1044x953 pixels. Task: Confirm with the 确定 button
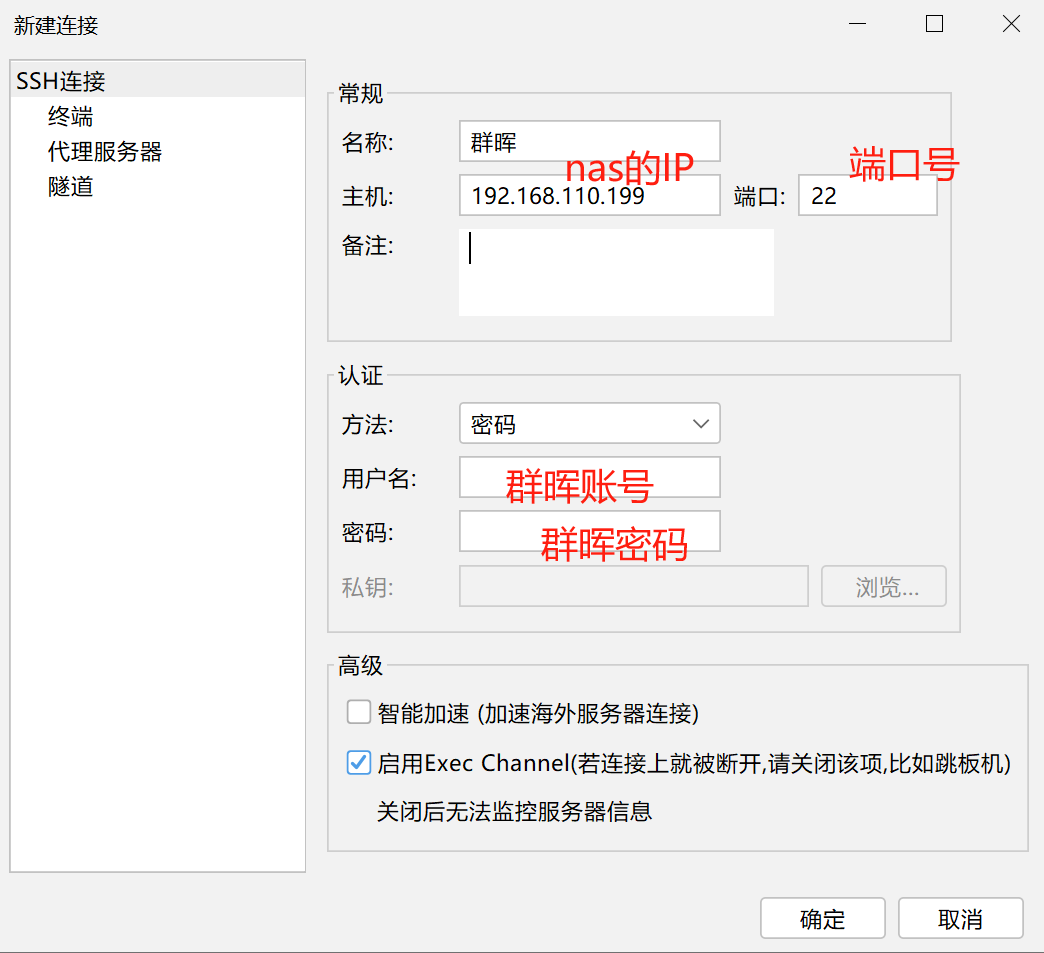click(822, 919)
